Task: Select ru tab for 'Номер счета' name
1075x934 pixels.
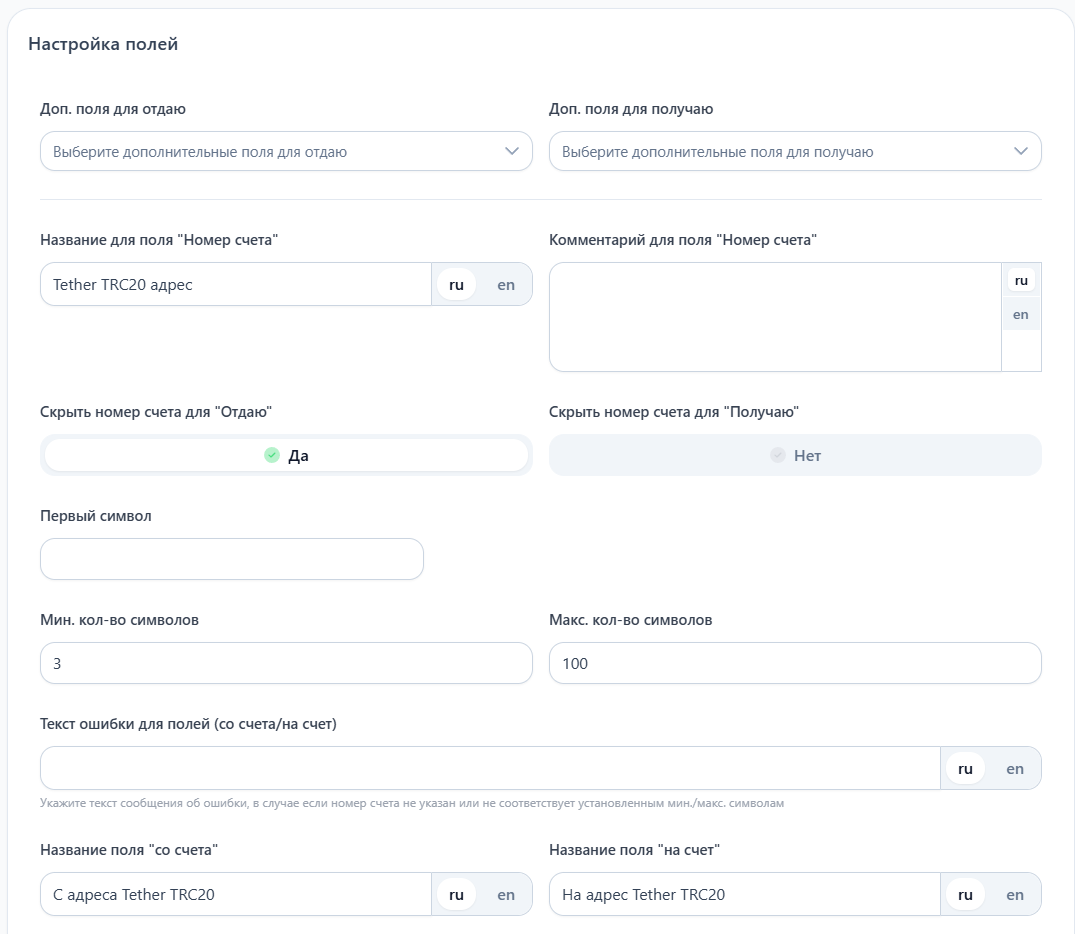Action: click(457, 285)
